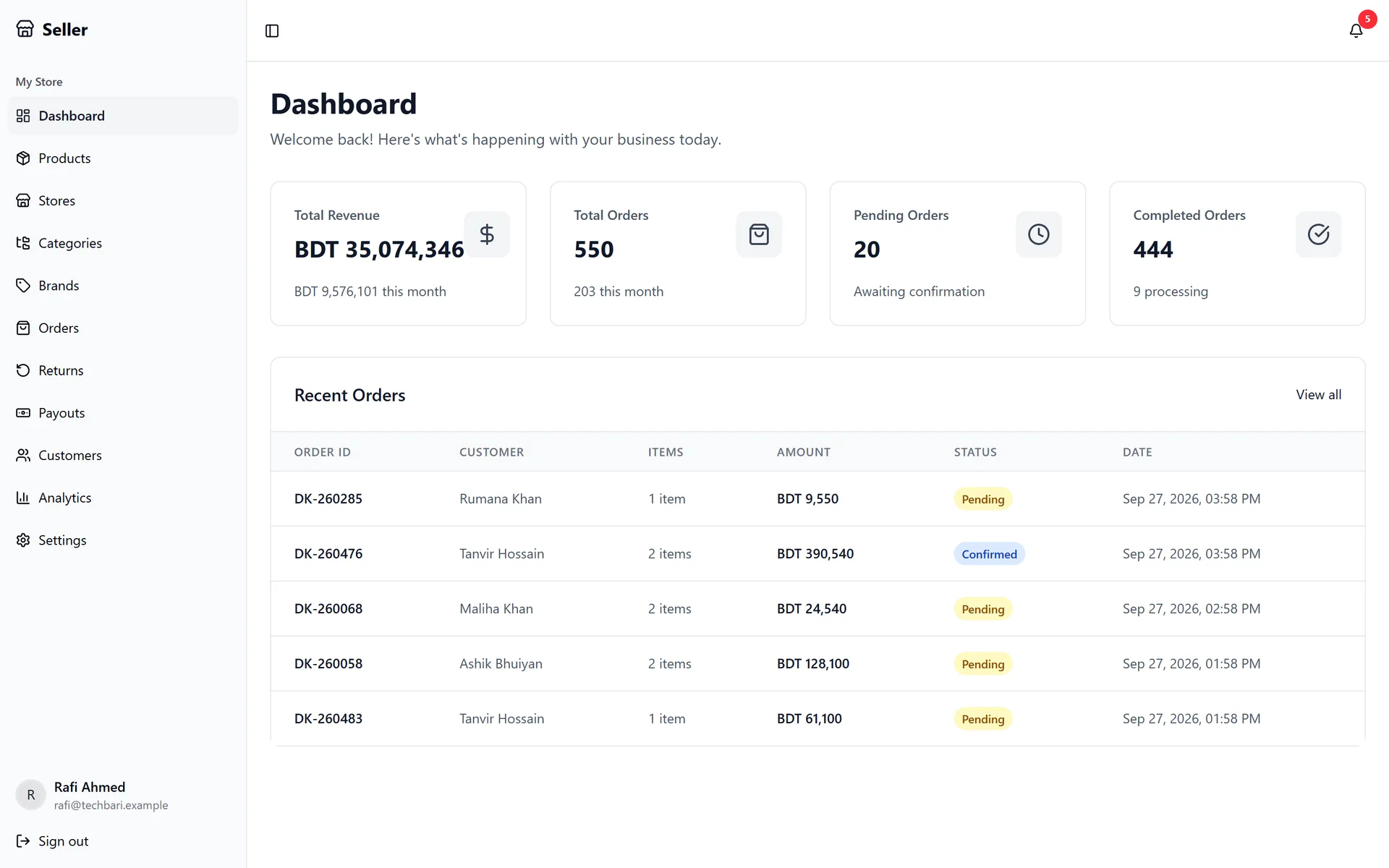This screenshot has height=868, width=1389.
Task: Click the Categories tree icon in sidebar
Action: coord(23,243)
